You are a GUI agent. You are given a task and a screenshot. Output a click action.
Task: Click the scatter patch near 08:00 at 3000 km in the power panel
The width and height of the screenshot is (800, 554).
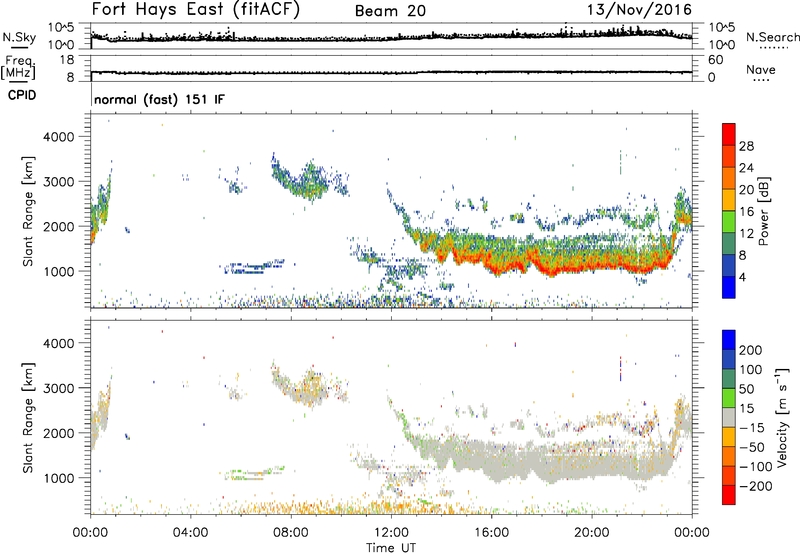pyautogui.click(x=301, y=179)
